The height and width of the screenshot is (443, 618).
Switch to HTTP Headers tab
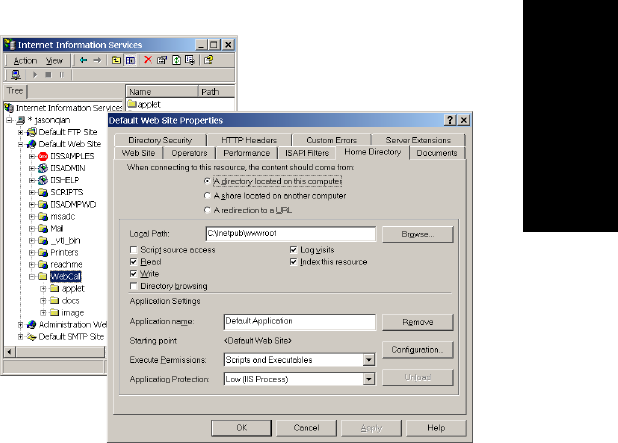249,140
